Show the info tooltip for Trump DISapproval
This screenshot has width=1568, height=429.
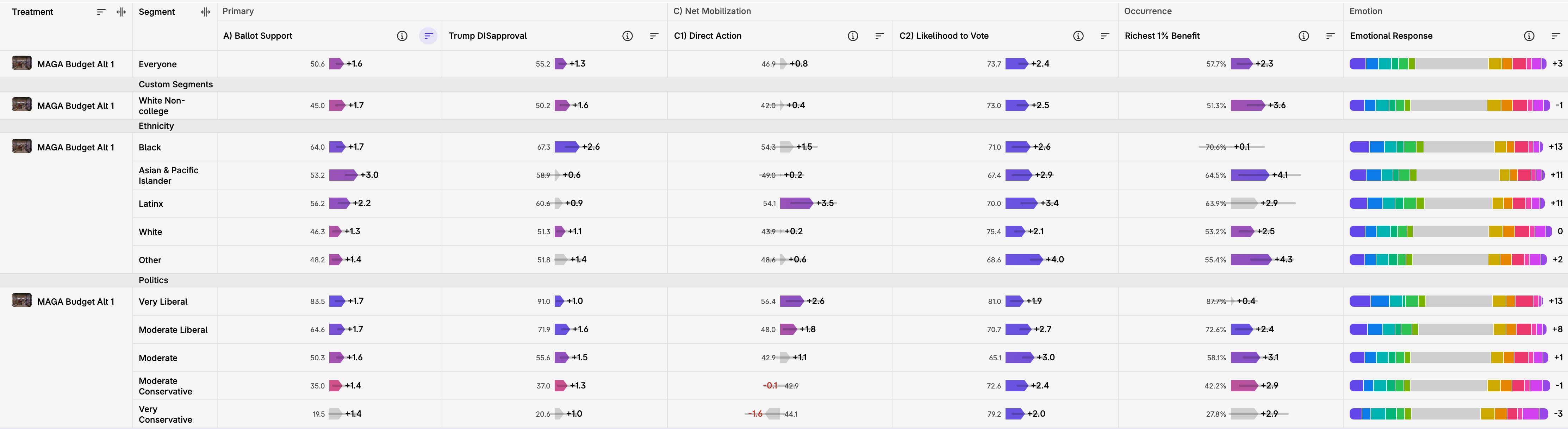(x=627, y=36)
